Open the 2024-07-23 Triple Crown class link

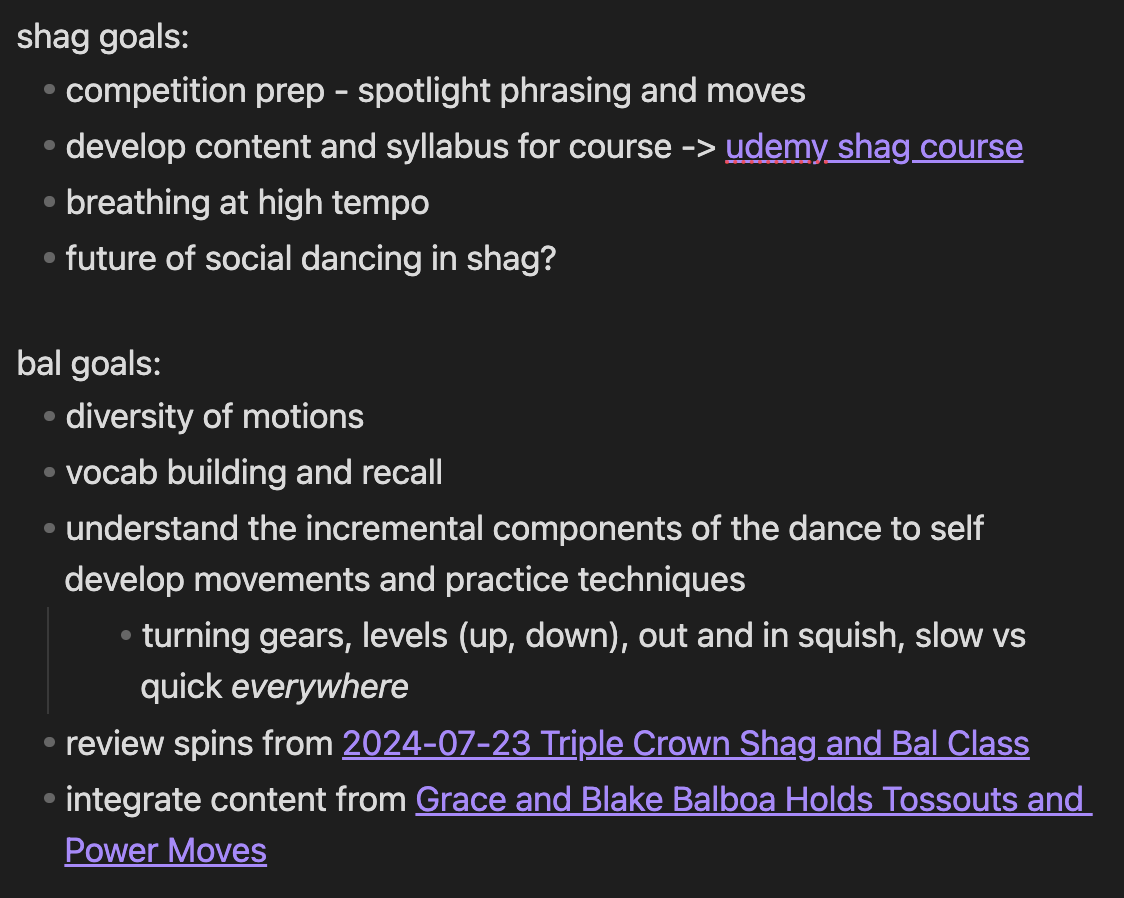(685, 744)
